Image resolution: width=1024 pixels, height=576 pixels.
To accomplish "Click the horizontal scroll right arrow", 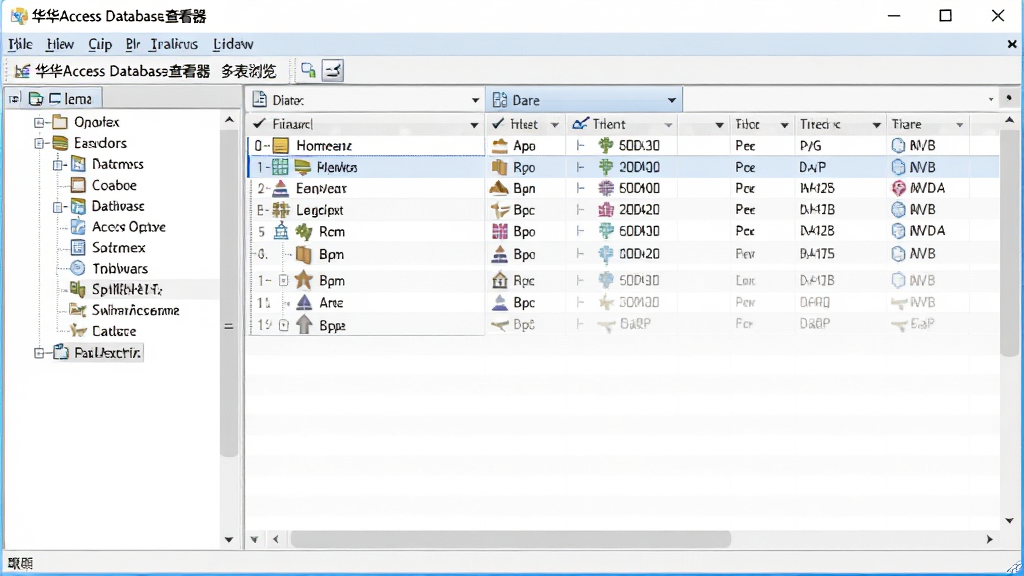I will coord(989,539).
